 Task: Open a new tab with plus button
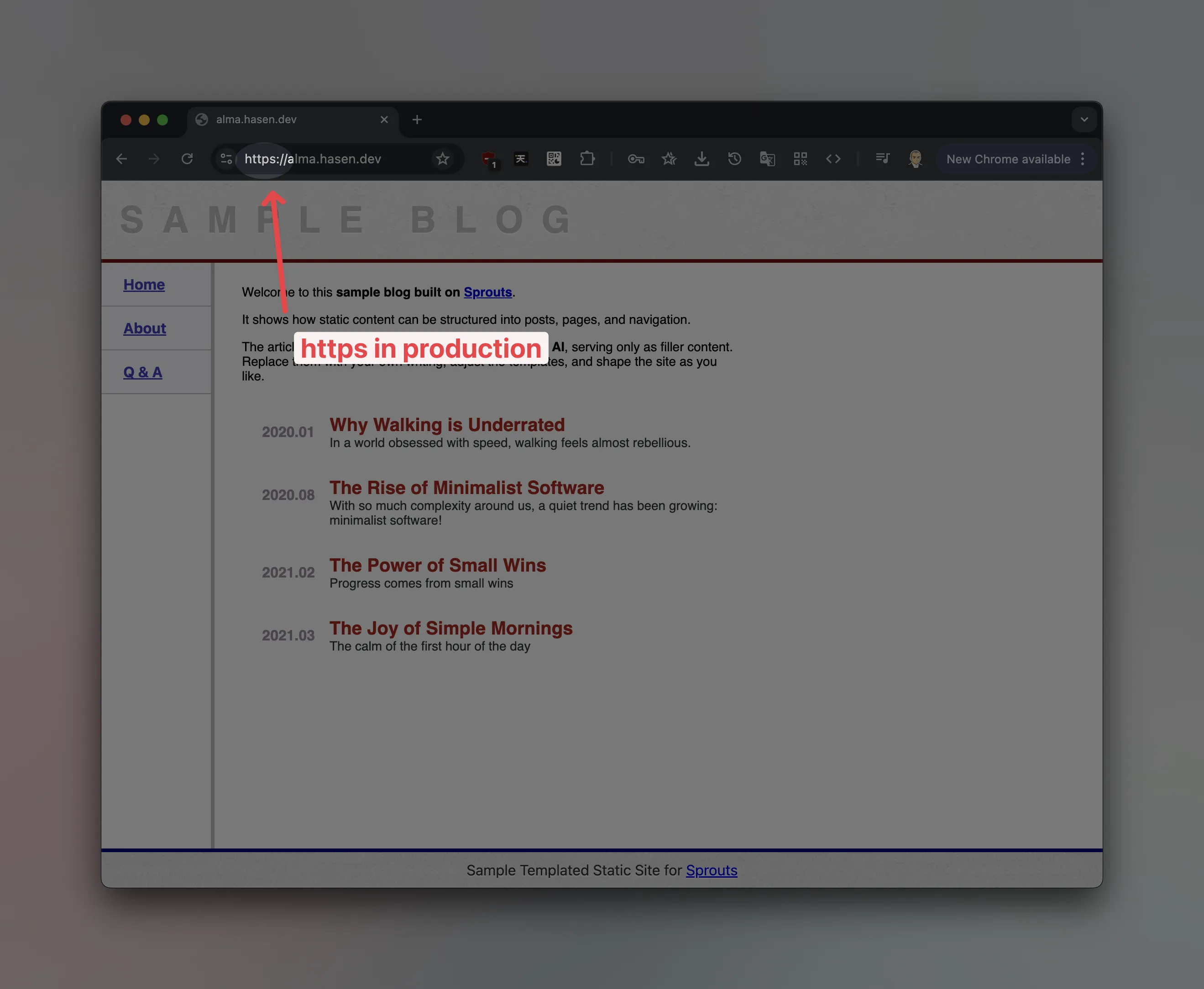pos(417,120)
